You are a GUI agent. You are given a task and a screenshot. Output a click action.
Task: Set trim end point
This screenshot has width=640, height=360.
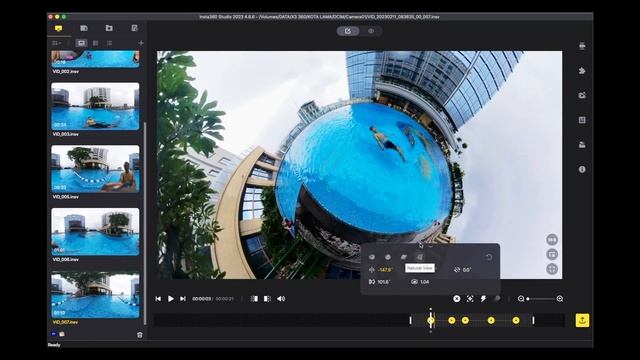tap(267, 299)
